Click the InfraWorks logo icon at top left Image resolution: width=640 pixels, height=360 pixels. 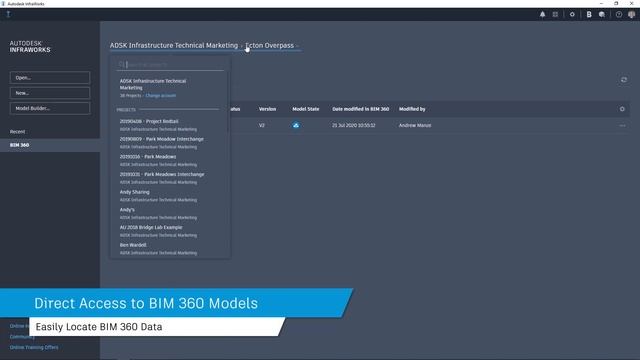(8, 14)
